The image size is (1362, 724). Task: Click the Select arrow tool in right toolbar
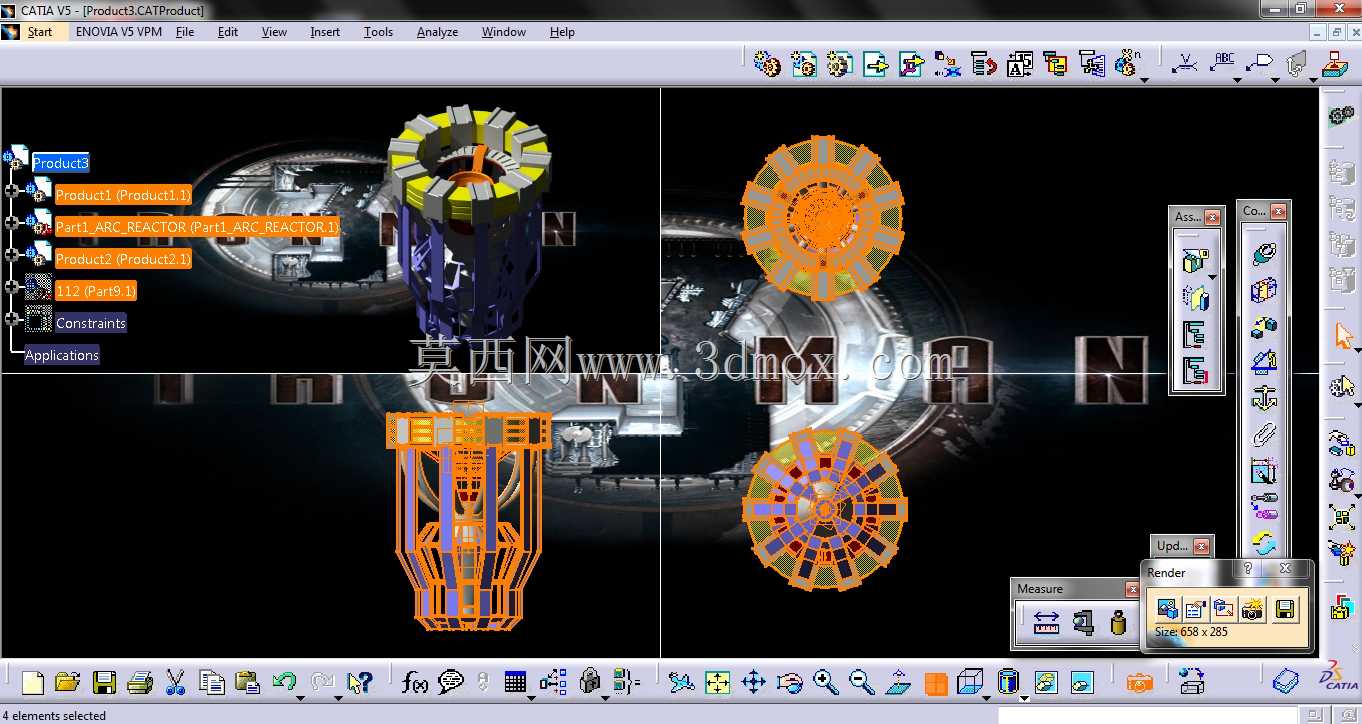pos(1342,335)
